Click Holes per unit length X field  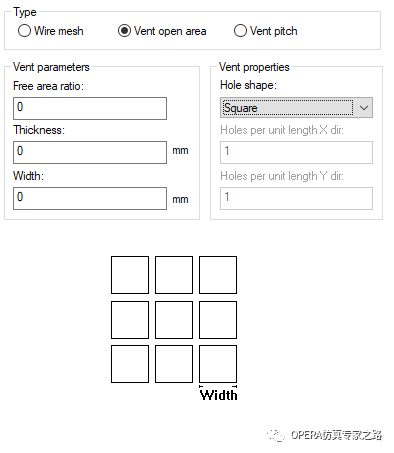pos(296,152)
